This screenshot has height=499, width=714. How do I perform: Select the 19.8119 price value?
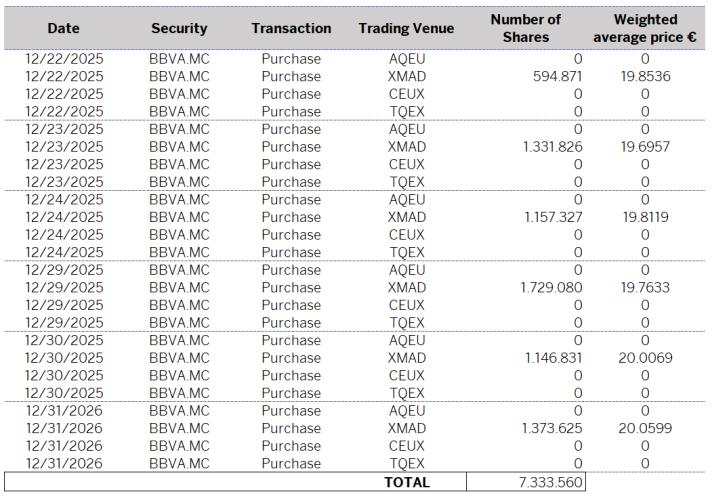[645, 217]
